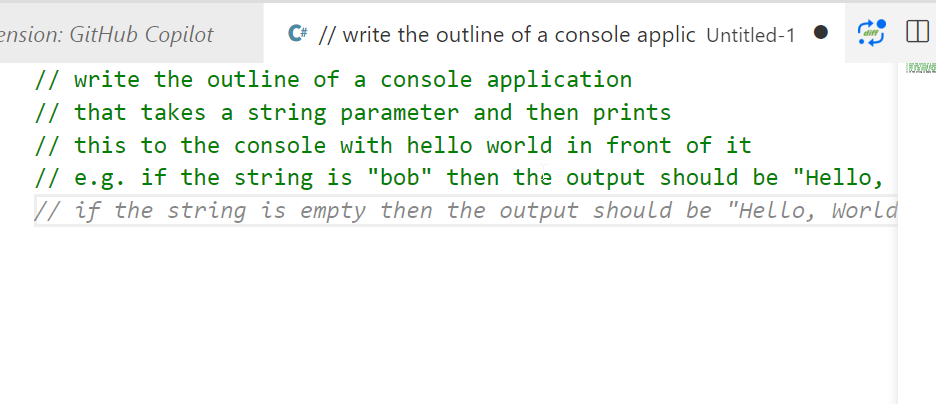Click the word "parameter" in the second comment
Screen dimensions: 936x404
[399, 112]
